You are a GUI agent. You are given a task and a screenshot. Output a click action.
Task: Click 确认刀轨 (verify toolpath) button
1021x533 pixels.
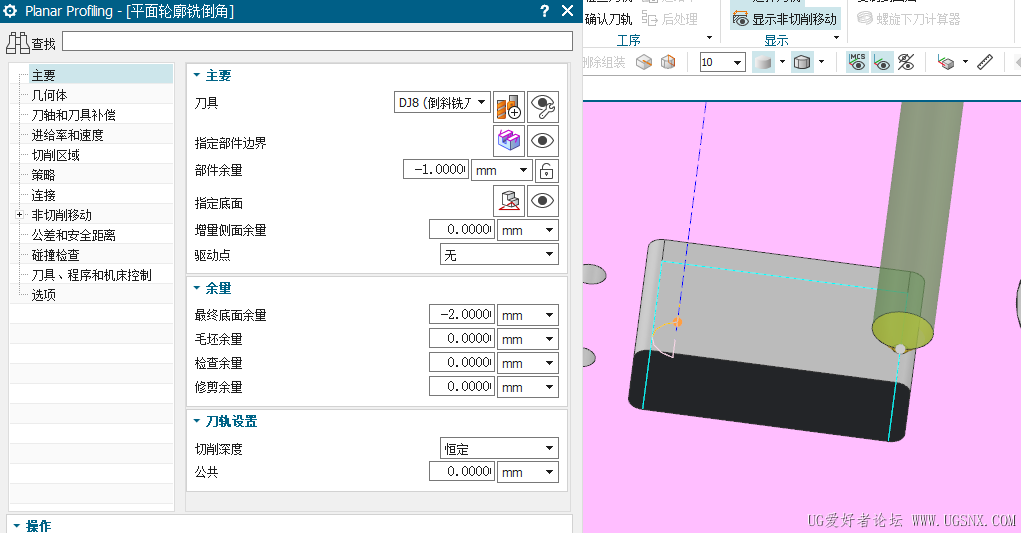(x=608, y=19)
